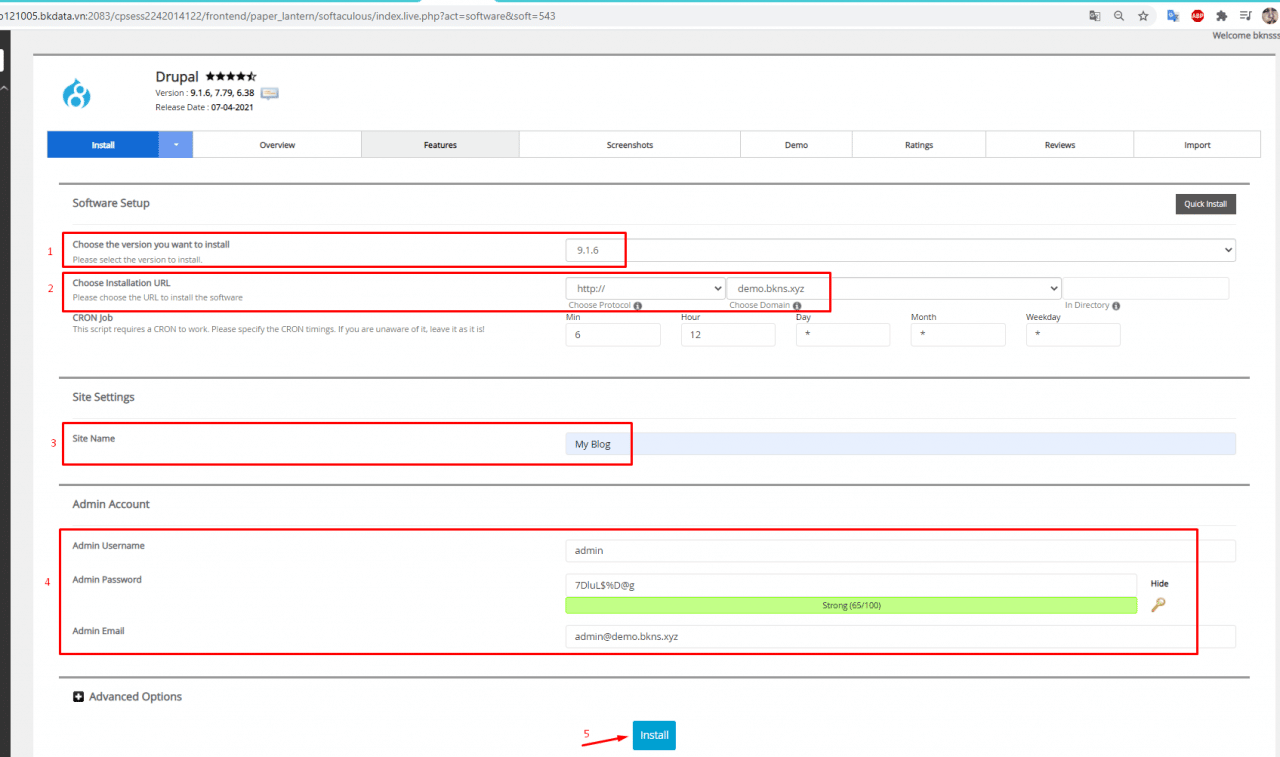The image size is (1280, 757).
Task: Click the Drupal star rating
Action: click(x=231, y=76)
